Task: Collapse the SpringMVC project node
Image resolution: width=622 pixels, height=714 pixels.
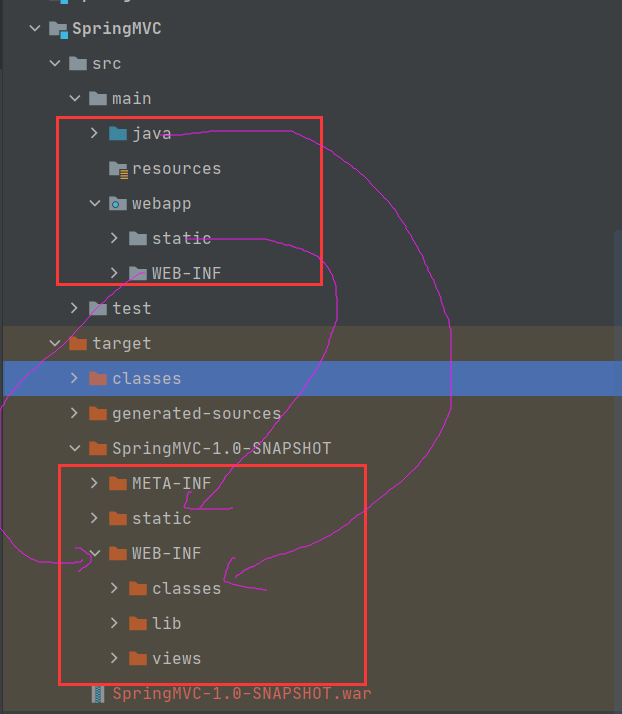Action: (35, 28)
